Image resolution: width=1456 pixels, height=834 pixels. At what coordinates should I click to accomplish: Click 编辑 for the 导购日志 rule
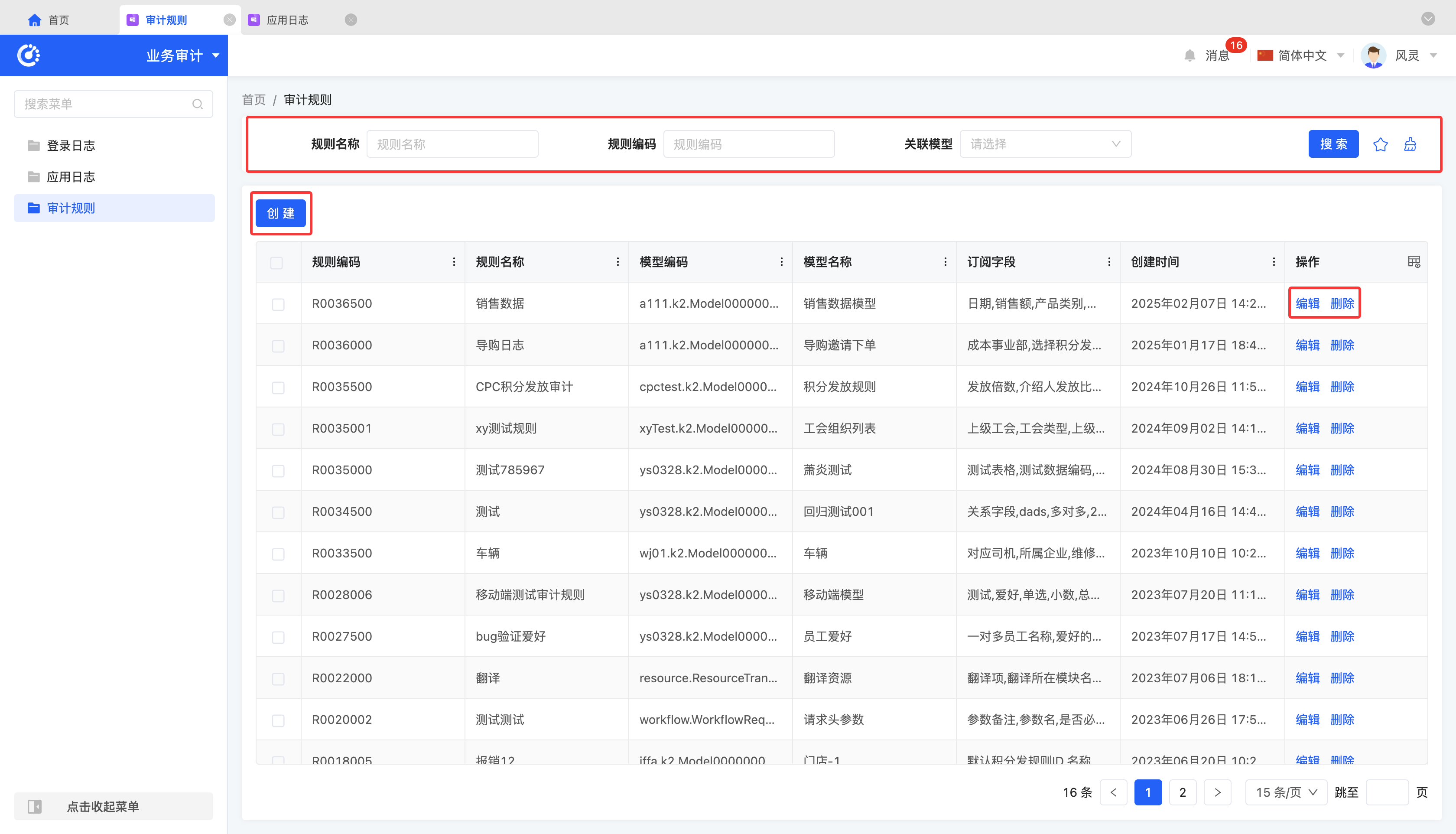click(1307, 345)
